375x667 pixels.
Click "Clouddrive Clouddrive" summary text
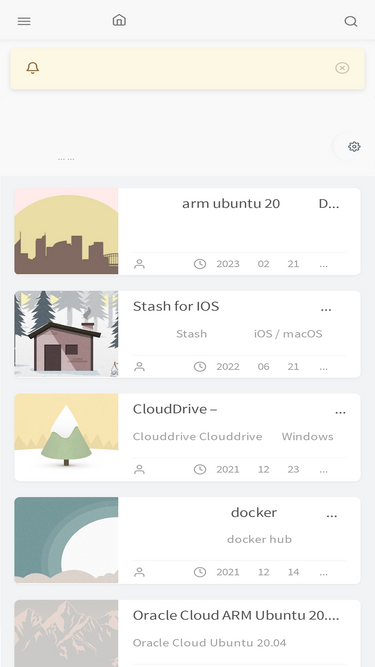pos(197,437)
